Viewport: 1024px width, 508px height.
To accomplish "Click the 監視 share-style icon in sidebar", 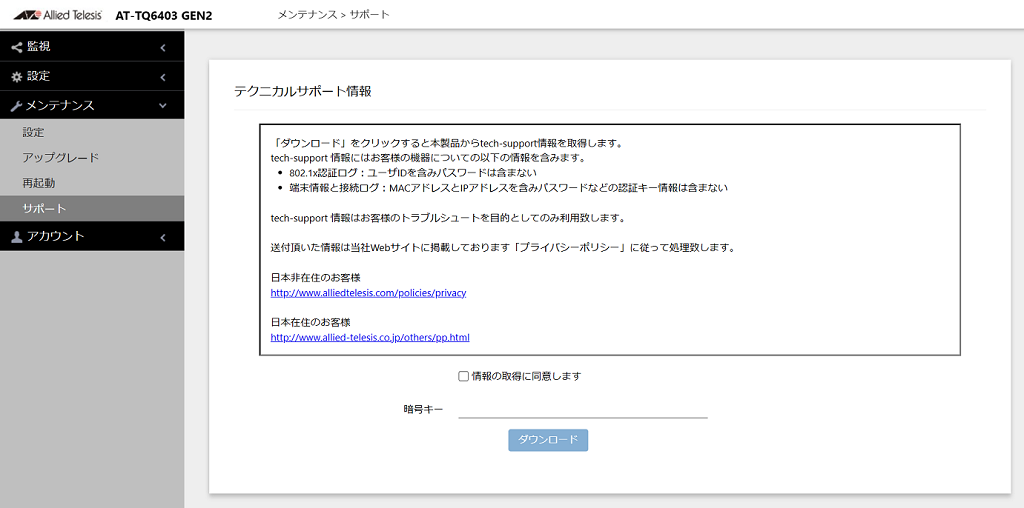I will coord(16,47).
